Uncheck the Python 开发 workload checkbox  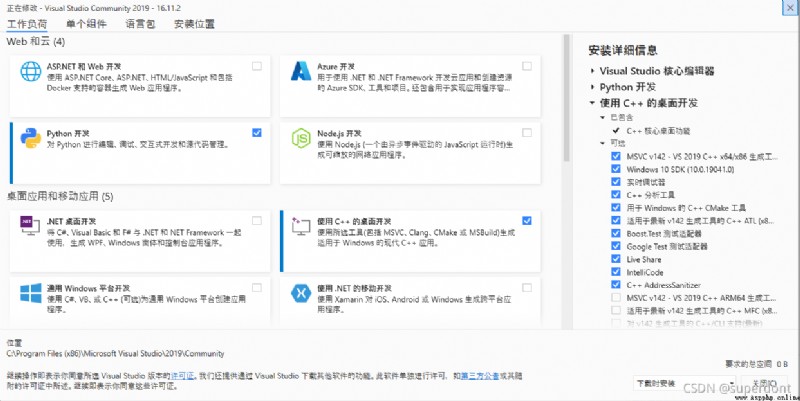pos(257,133)
